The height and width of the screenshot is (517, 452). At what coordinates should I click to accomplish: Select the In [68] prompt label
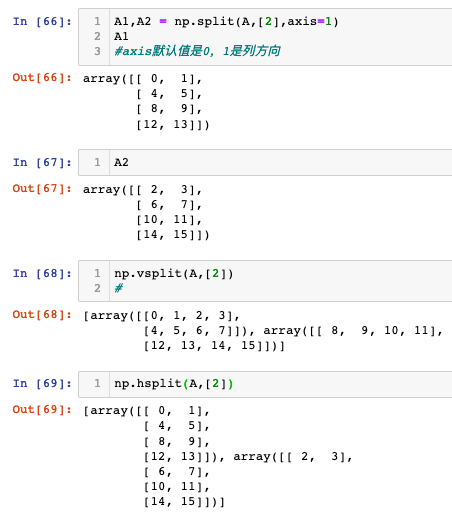coord(42,274)
